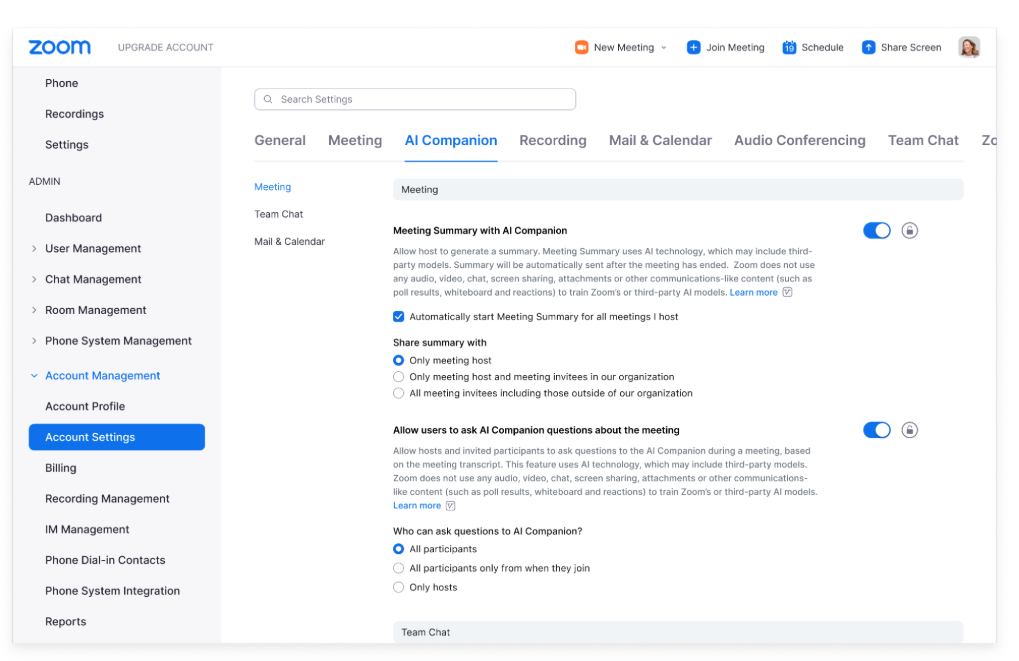Select All participants radio button
1019x661 pixels.
[398, 549]
